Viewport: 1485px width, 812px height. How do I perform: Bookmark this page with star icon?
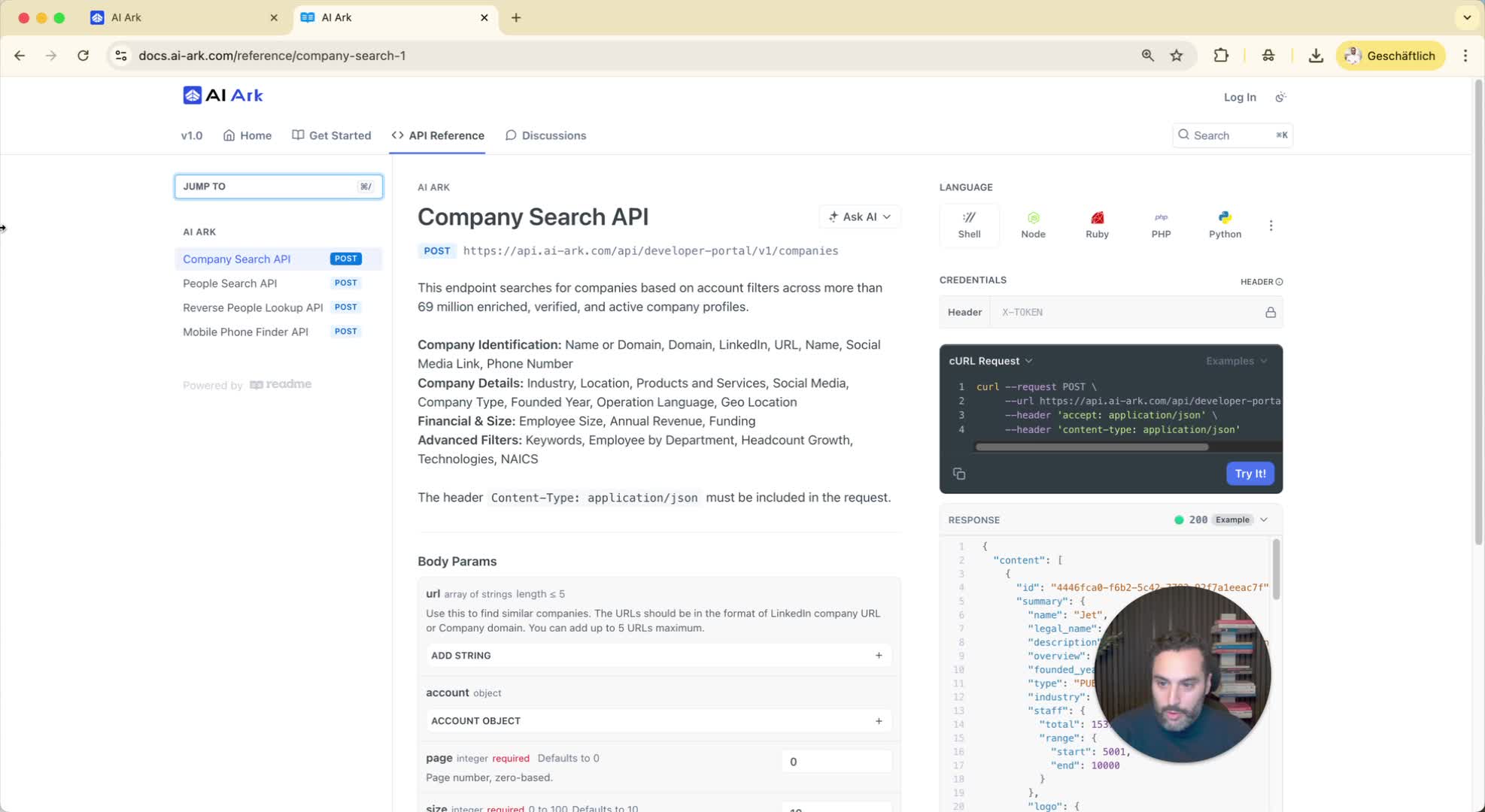coord(1177,56)
